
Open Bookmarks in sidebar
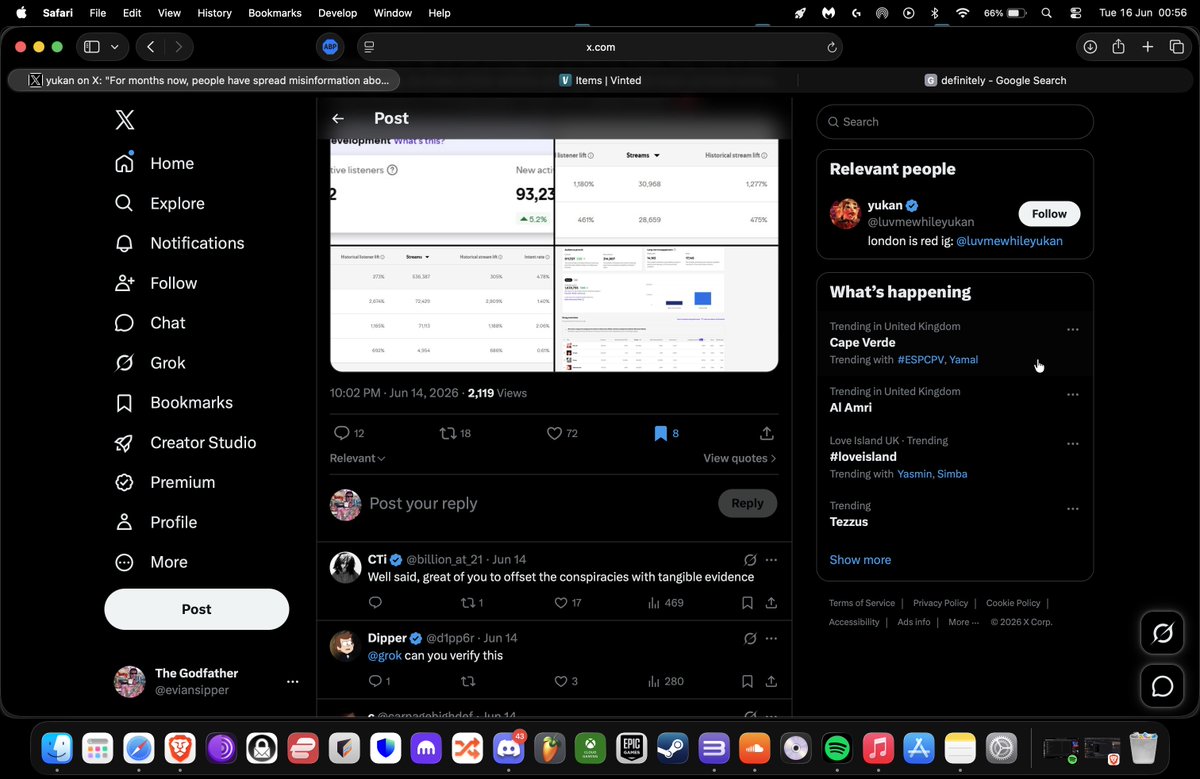(x=173, y=402)
